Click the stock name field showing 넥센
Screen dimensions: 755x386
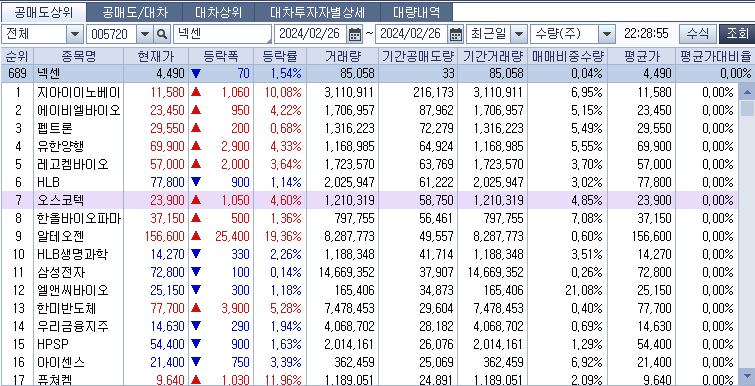point(222,34)
